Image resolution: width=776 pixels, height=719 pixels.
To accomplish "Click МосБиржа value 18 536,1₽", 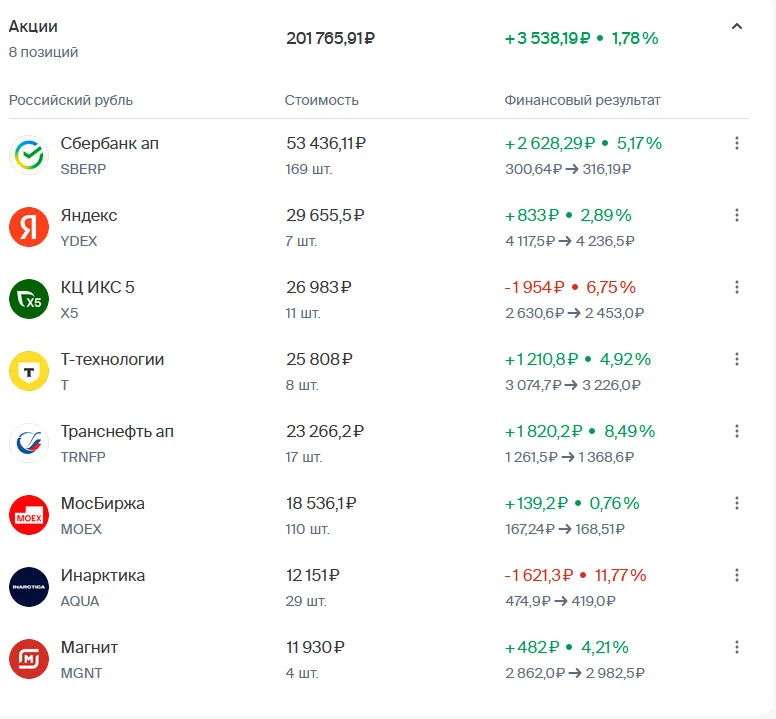I will point(321,503).
